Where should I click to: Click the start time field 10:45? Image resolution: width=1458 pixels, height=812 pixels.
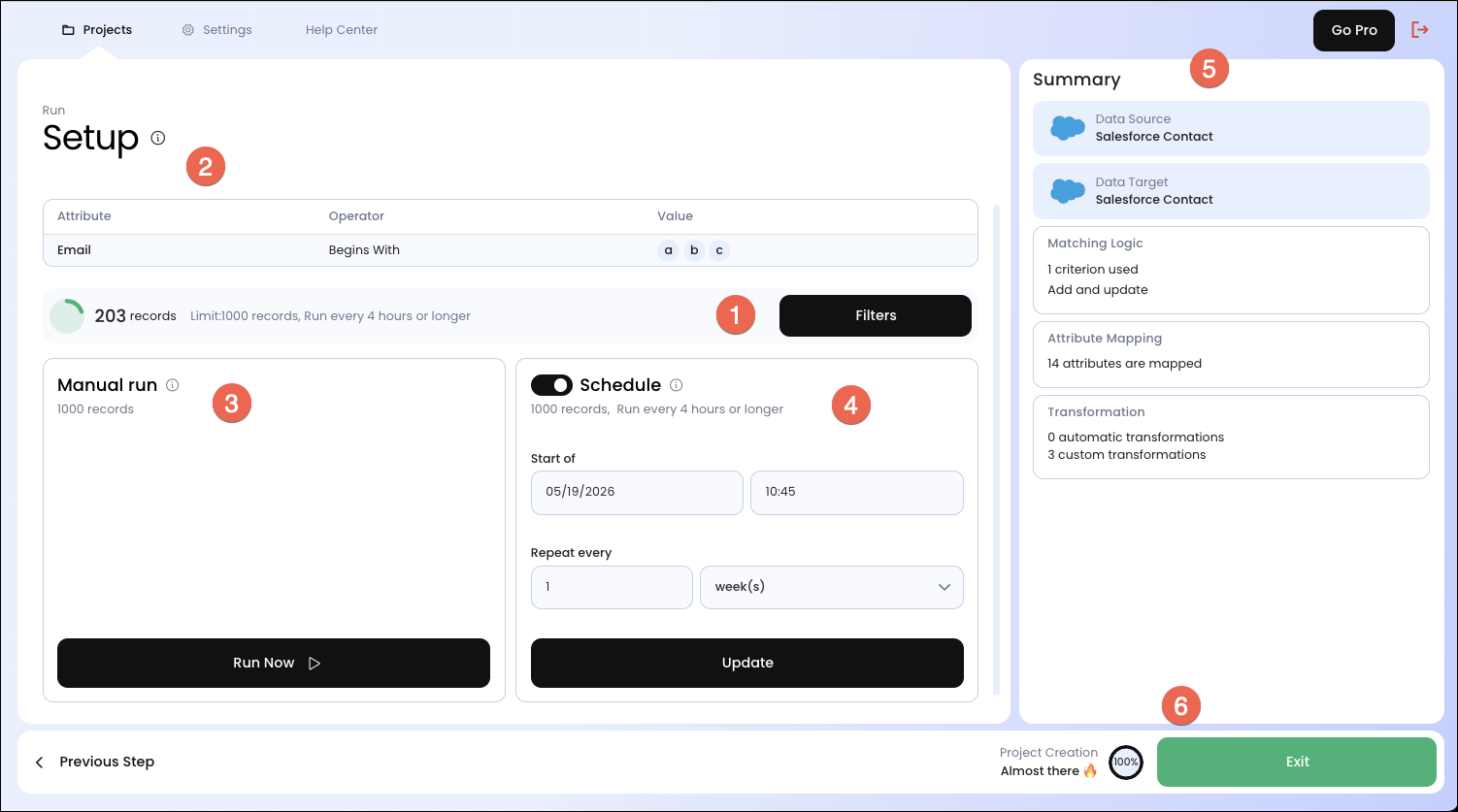point(857,492)
